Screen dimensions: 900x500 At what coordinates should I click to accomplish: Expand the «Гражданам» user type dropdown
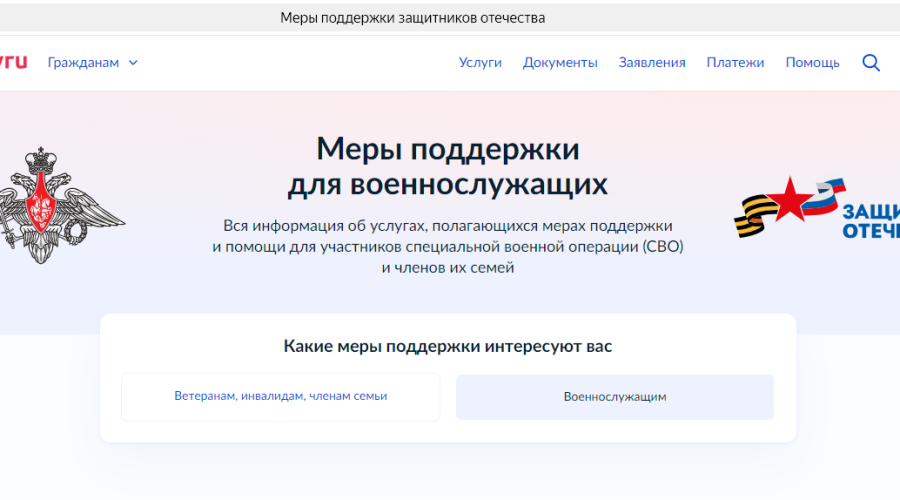(x=83, y=62)
